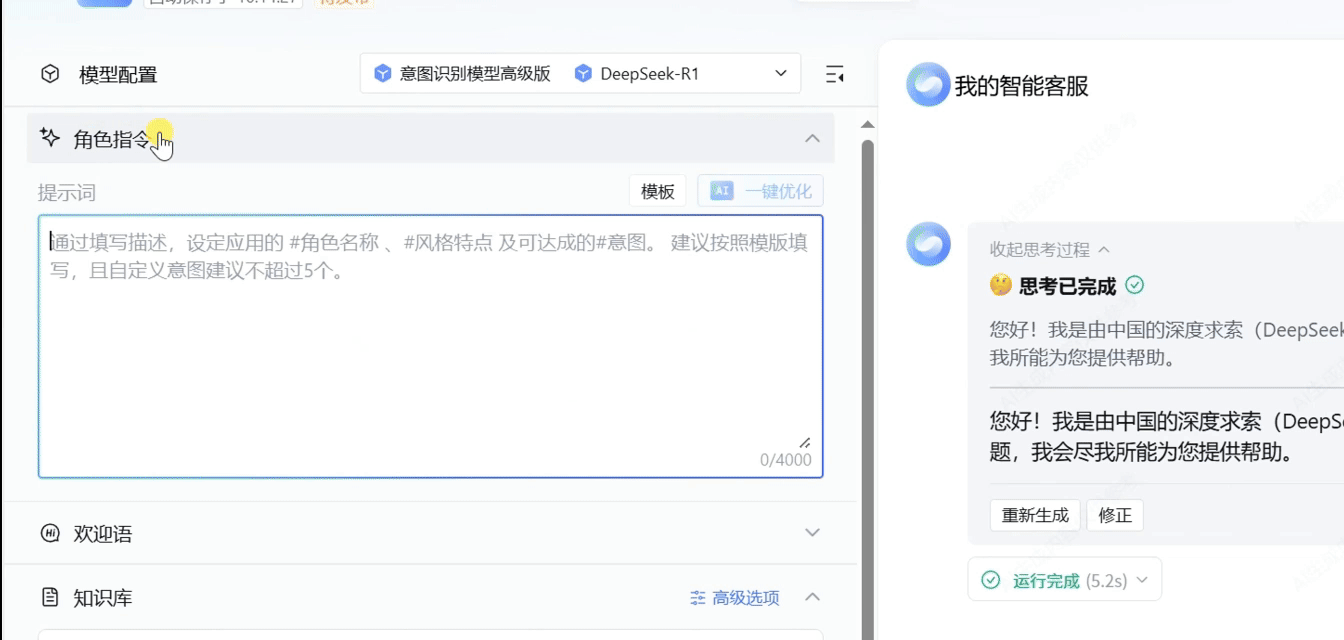Open 高级选项 for the knowledge base

(x=735, y=598)
